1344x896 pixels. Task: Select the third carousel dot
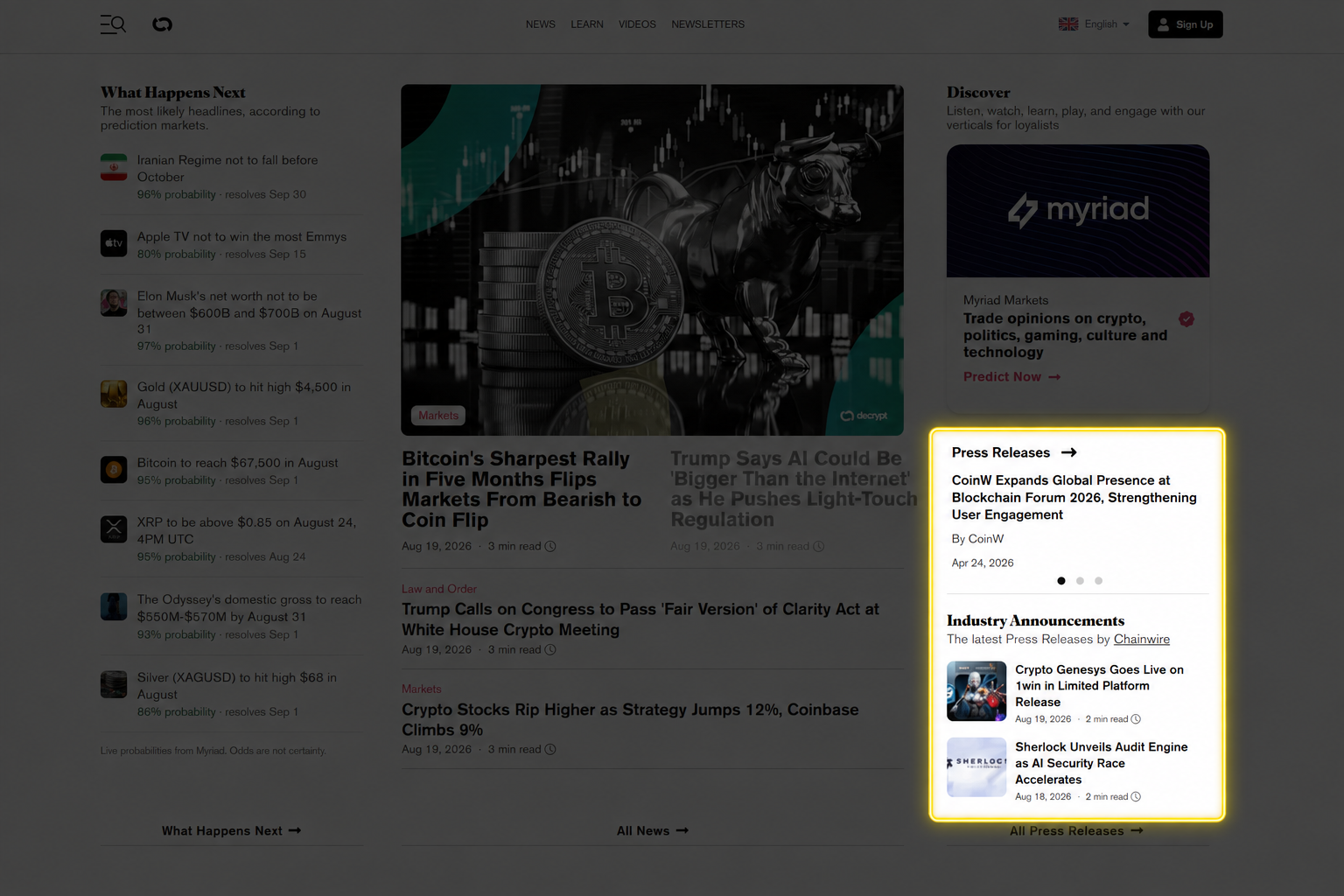coord(1098,581)
